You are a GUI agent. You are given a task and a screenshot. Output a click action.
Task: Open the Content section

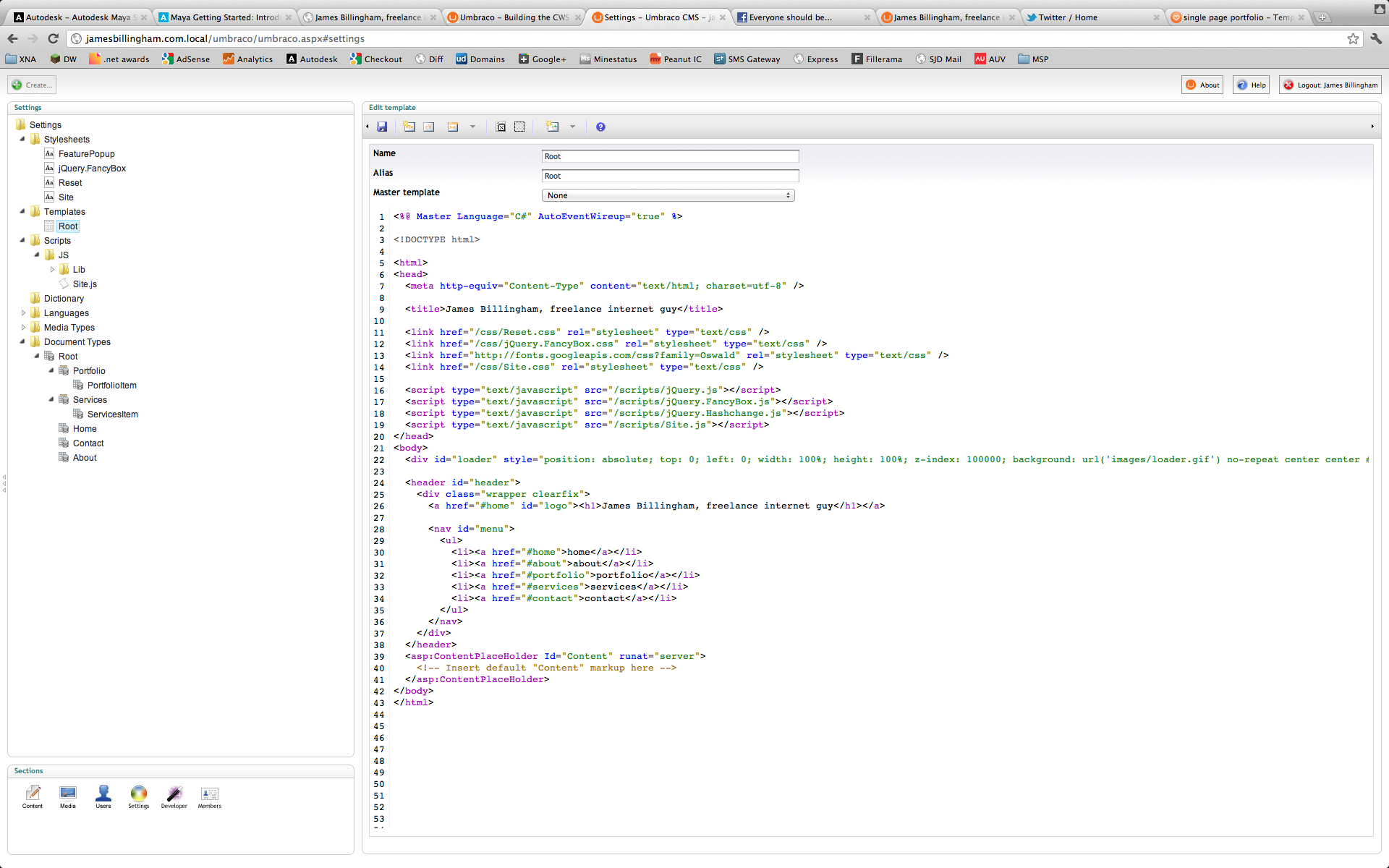[x=33, y=797]
